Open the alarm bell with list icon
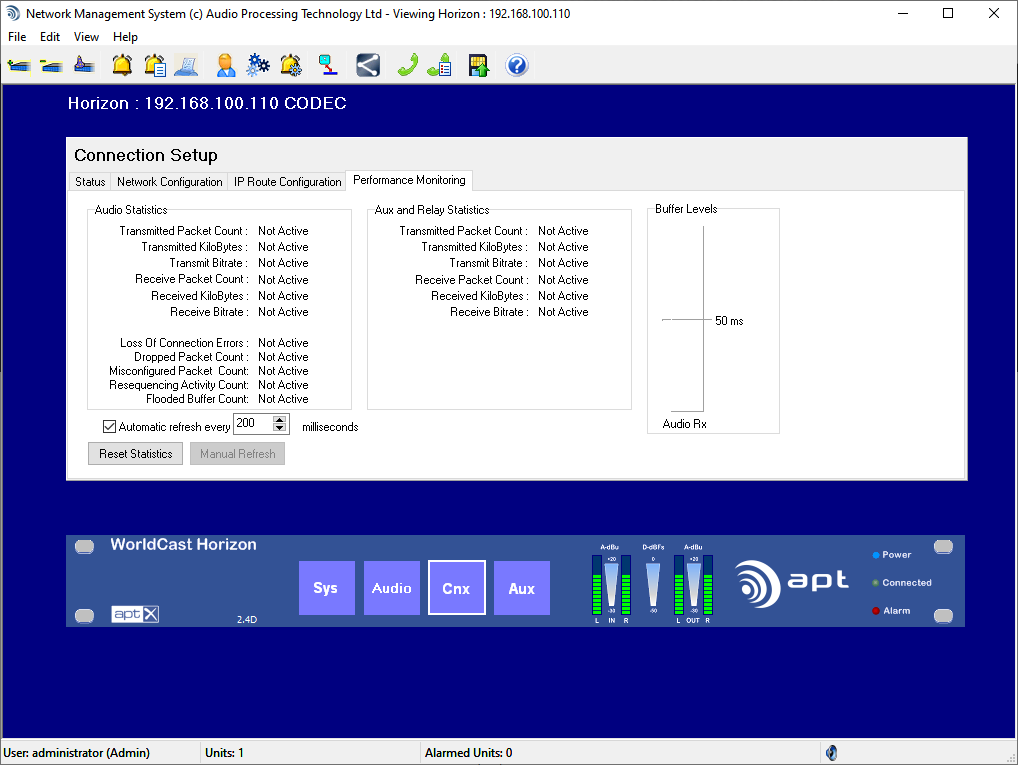The image size is (1018, 765). 155,66
